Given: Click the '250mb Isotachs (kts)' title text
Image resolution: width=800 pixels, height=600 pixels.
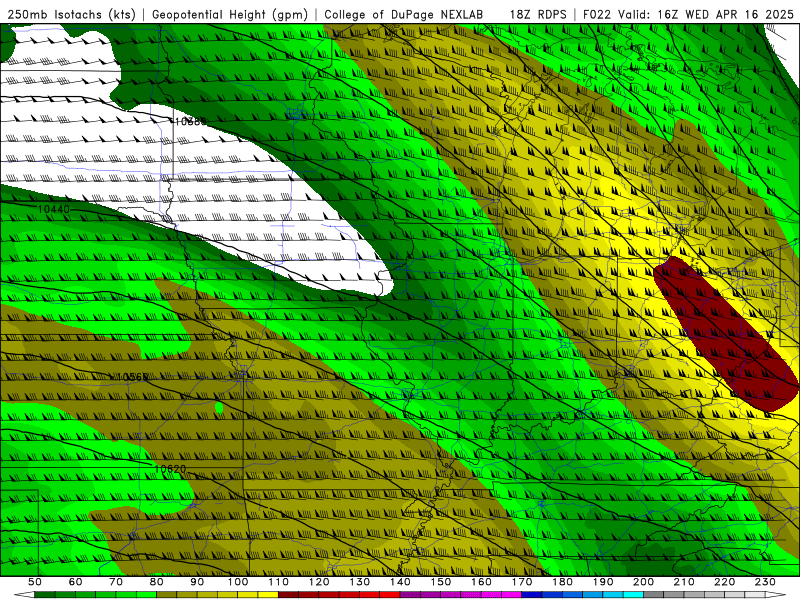Looking at the screenshot, I should [71, 14].
